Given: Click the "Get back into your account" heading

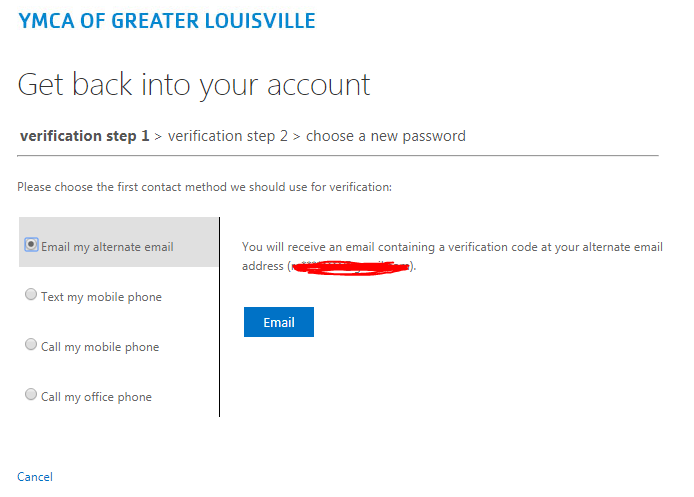Looking at the screenshot, I should (x=194, y=85).
